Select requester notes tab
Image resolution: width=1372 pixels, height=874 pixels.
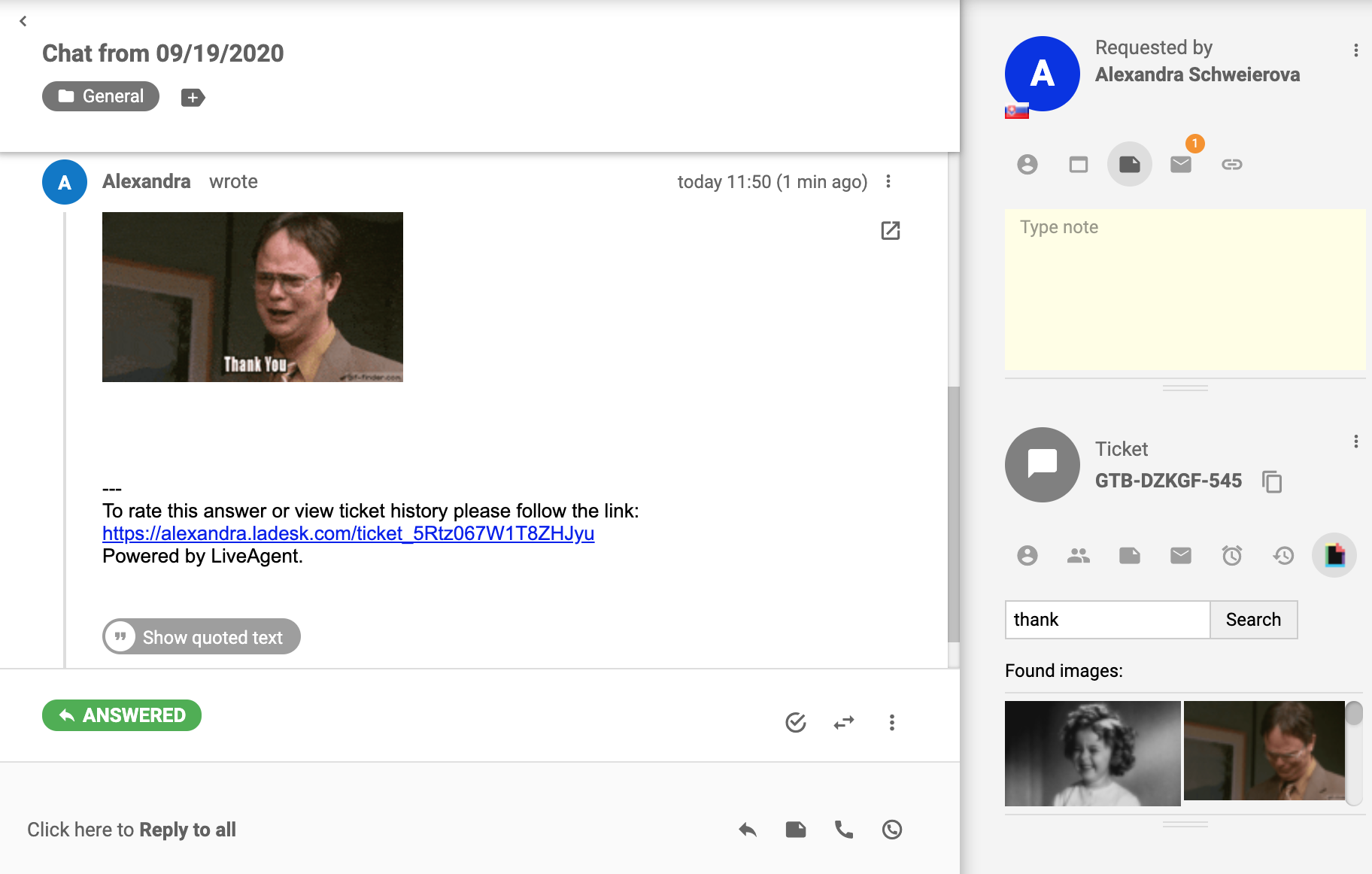[1130, 165]
